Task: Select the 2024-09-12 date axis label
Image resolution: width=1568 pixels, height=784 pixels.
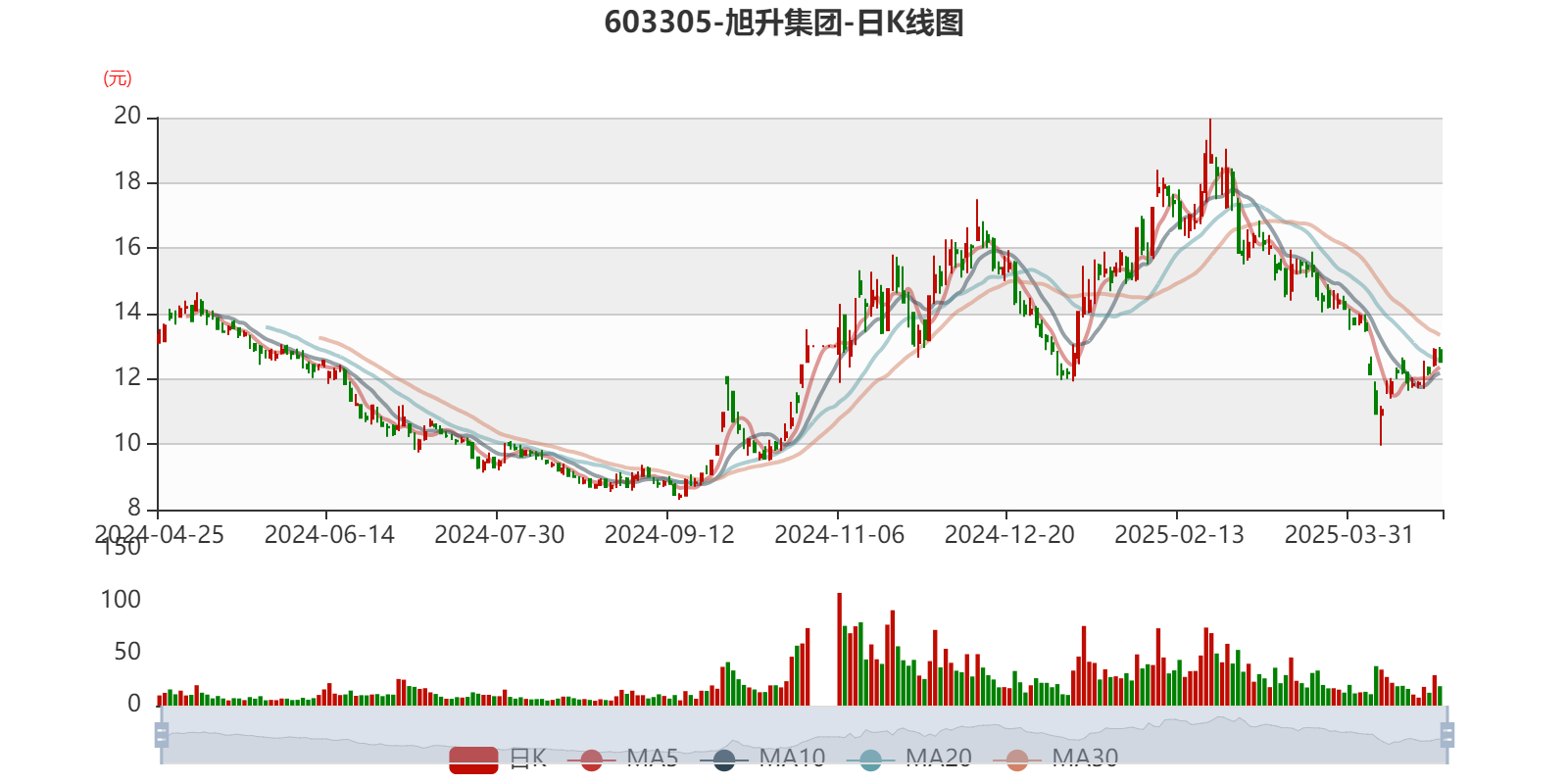Action: click(668, 534)
